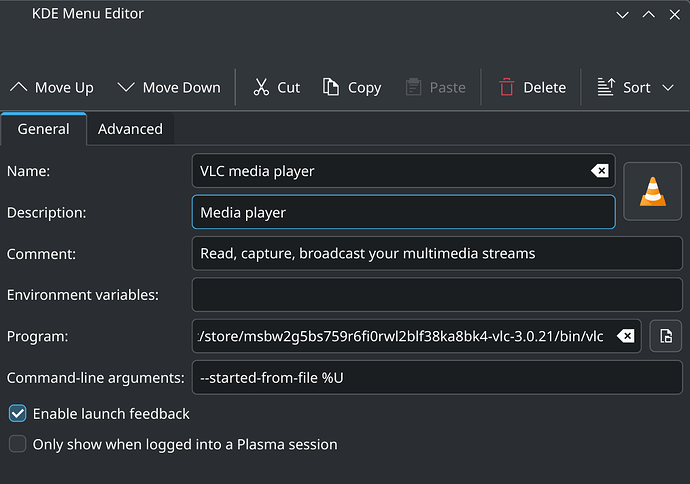
Task: Disable the Enable launch feedback checkbox
Action: tap(18, 414)
